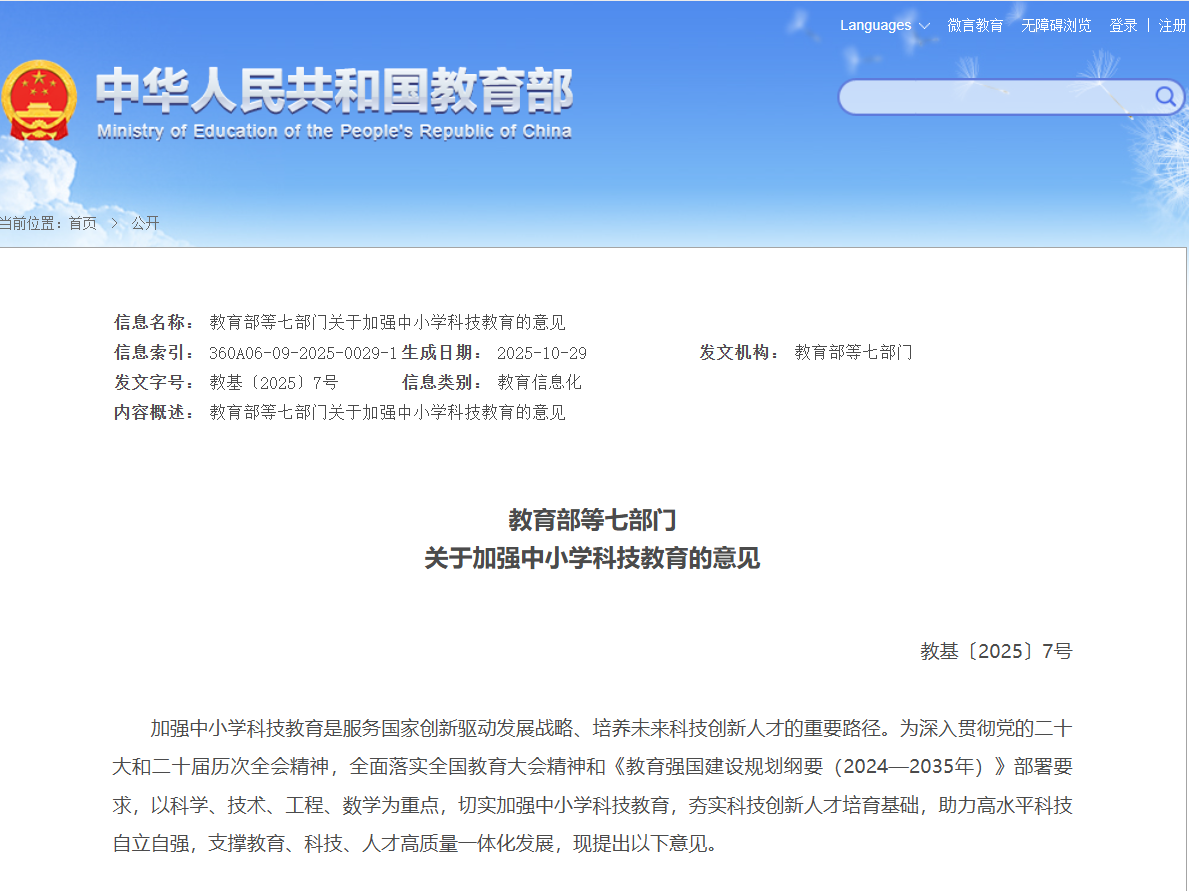
Task: Click the 发文字号 教基〔2025〕7号
Action: coord(269,382)
